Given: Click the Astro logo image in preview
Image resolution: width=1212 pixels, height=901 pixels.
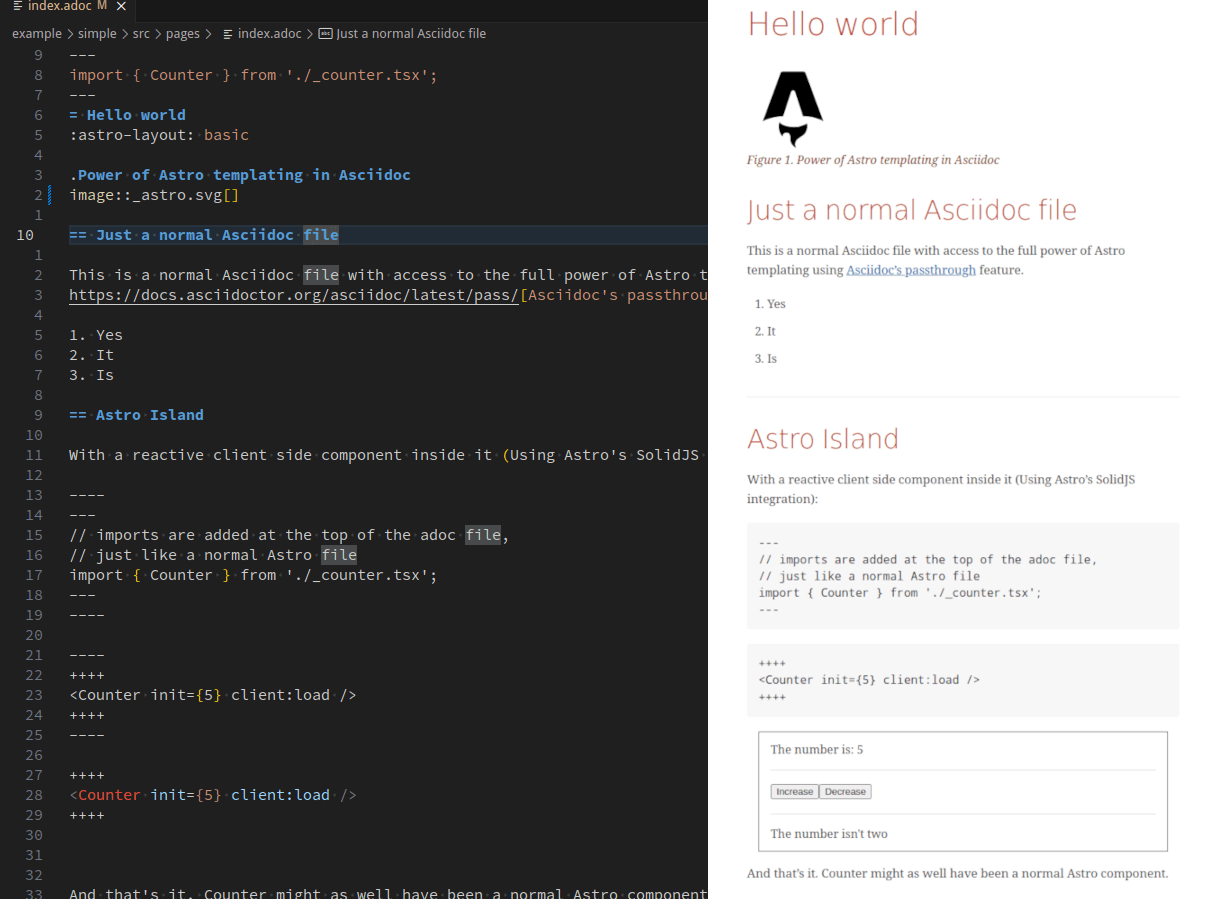Looking at the screenshot, I should click(793, 109).
